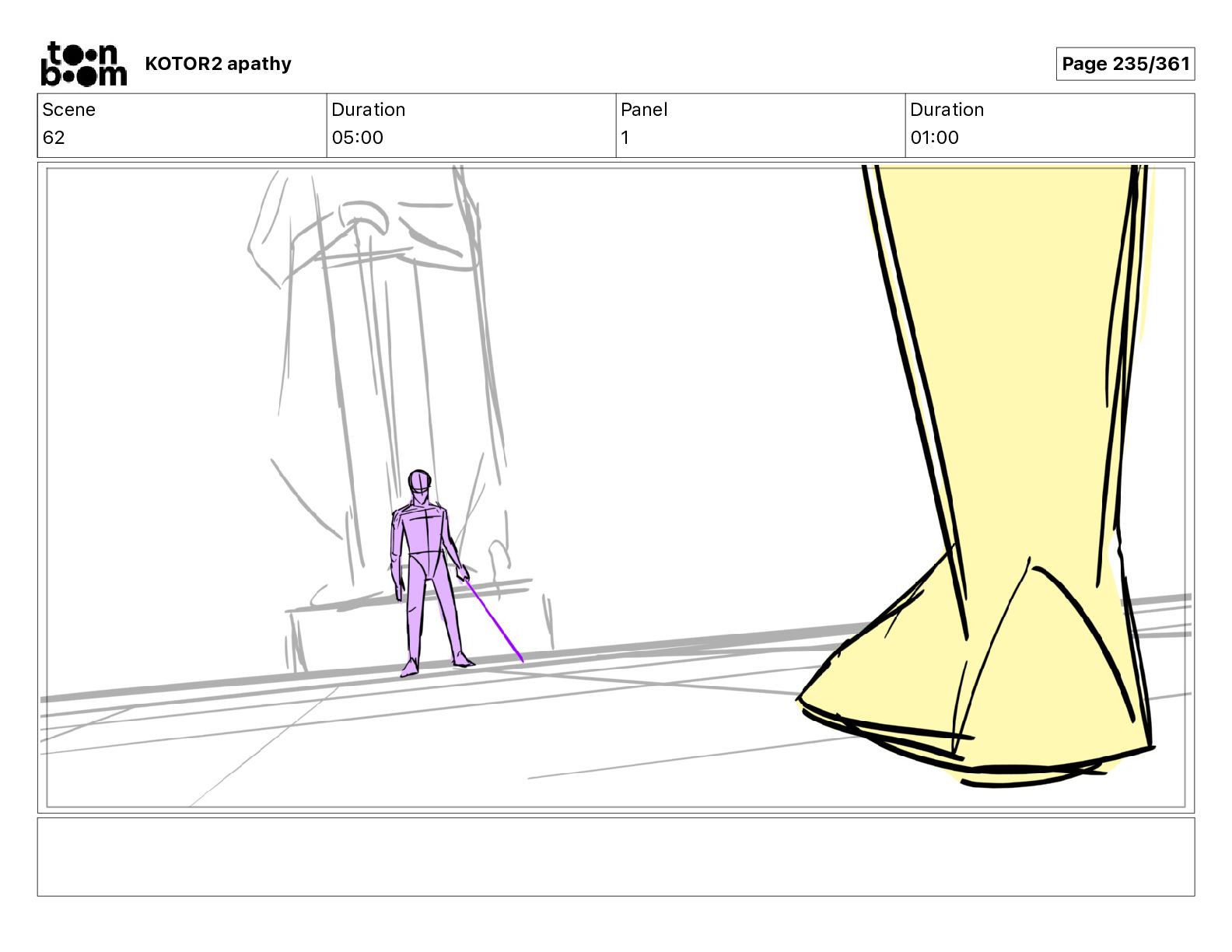Click the purple figure's head
Viewport: 1232px width, 952px height.
point(419,482)
